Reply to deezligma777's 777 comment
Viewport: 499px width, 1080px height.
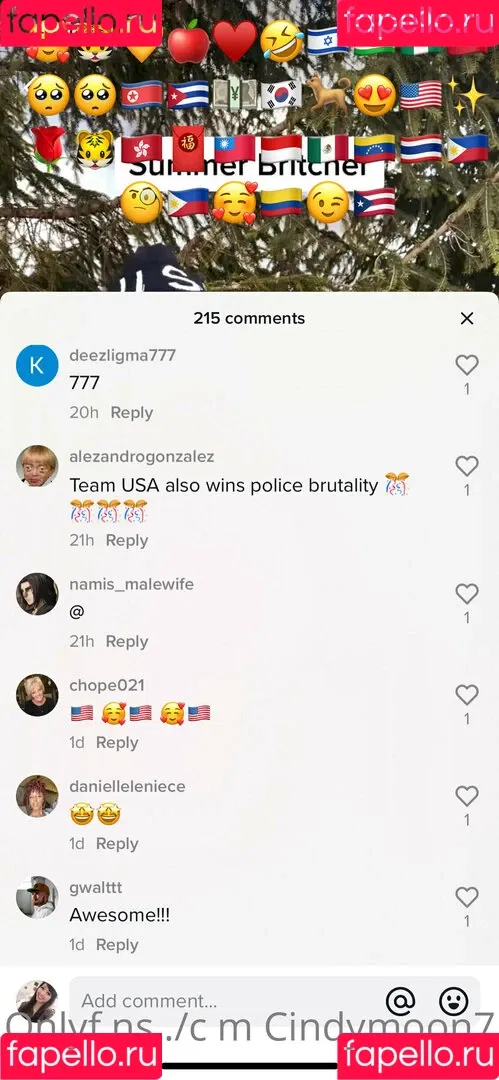click(x=132, y=413)
